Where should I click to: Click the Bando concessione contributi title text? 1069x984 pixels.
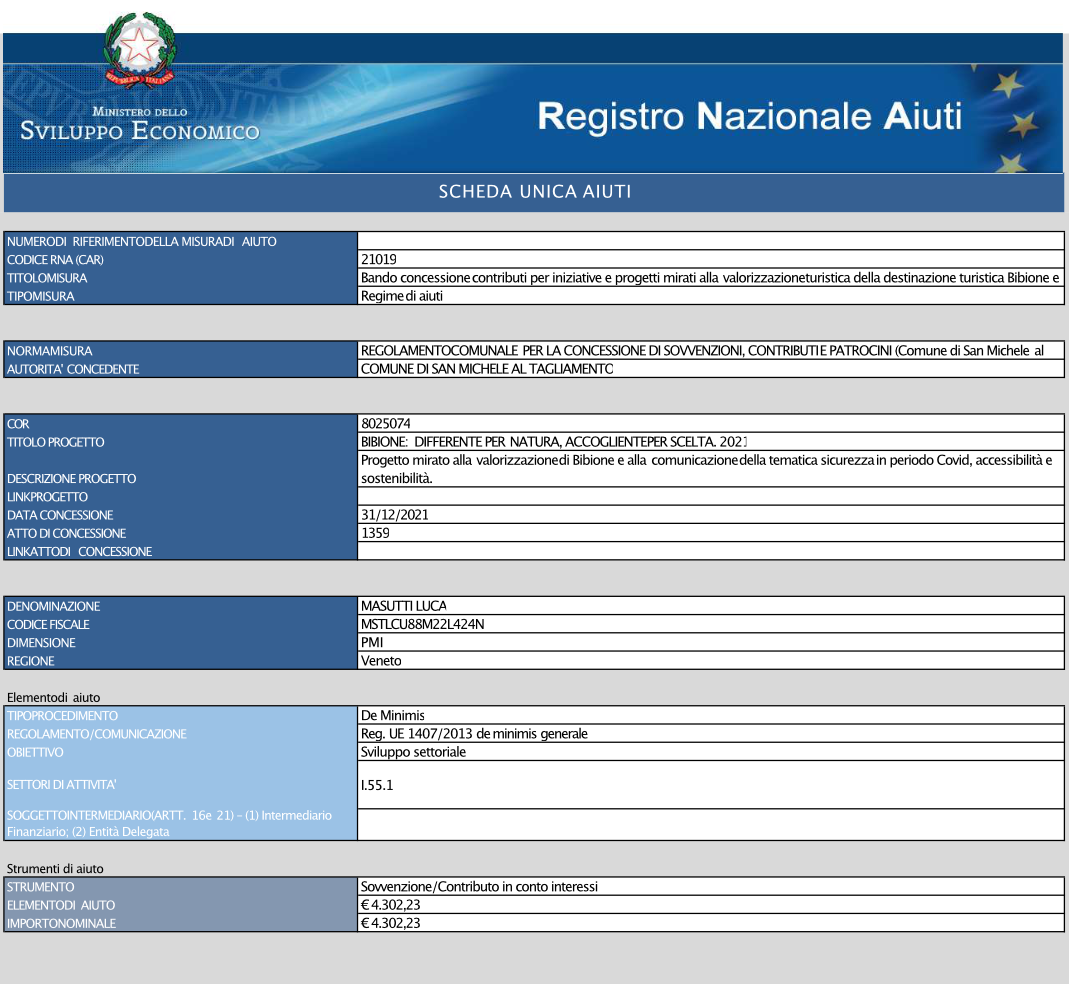[710, 278]
